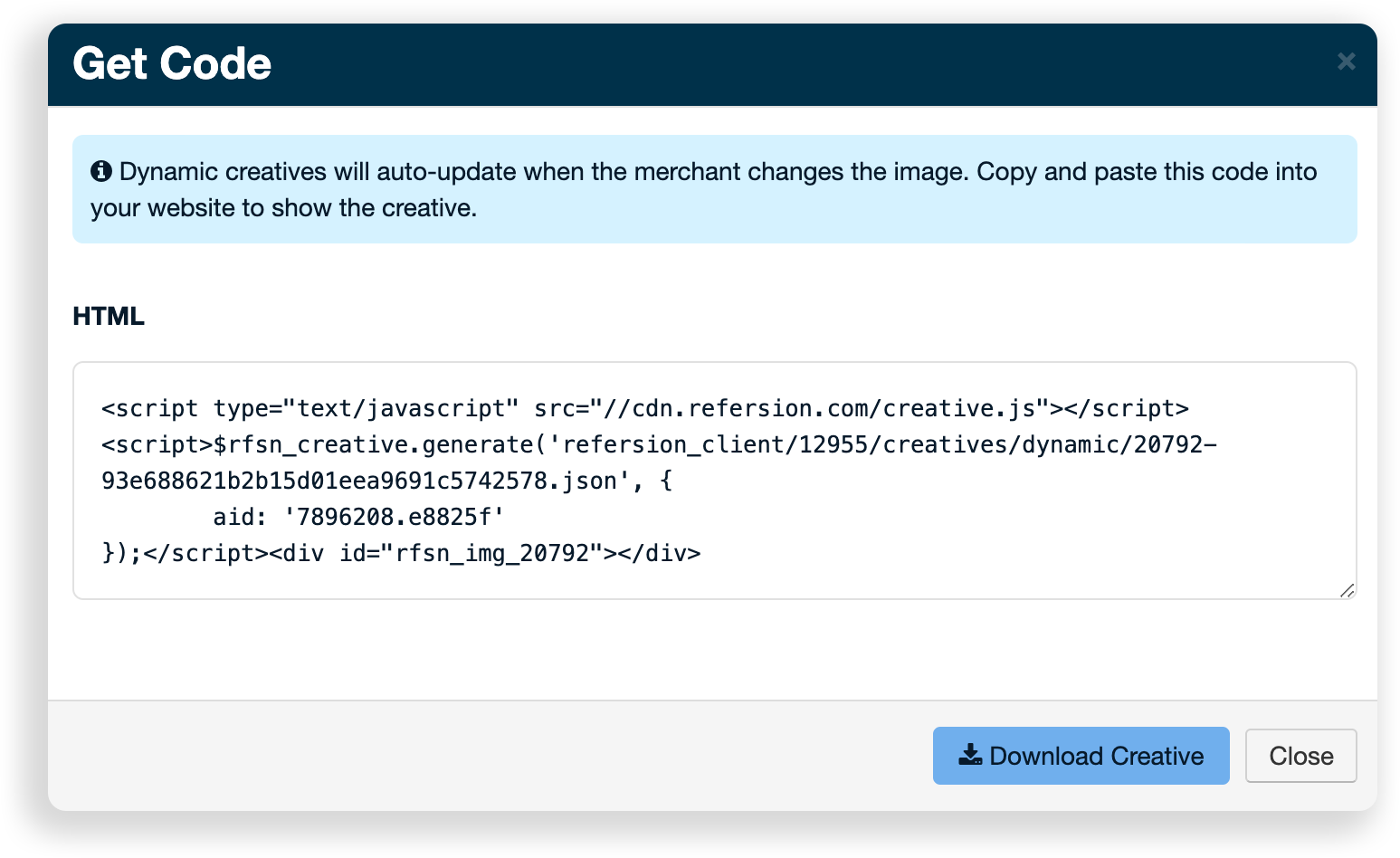
Task: Click the cdn.refersion.com URL in the code
Action: click(819, 408)
